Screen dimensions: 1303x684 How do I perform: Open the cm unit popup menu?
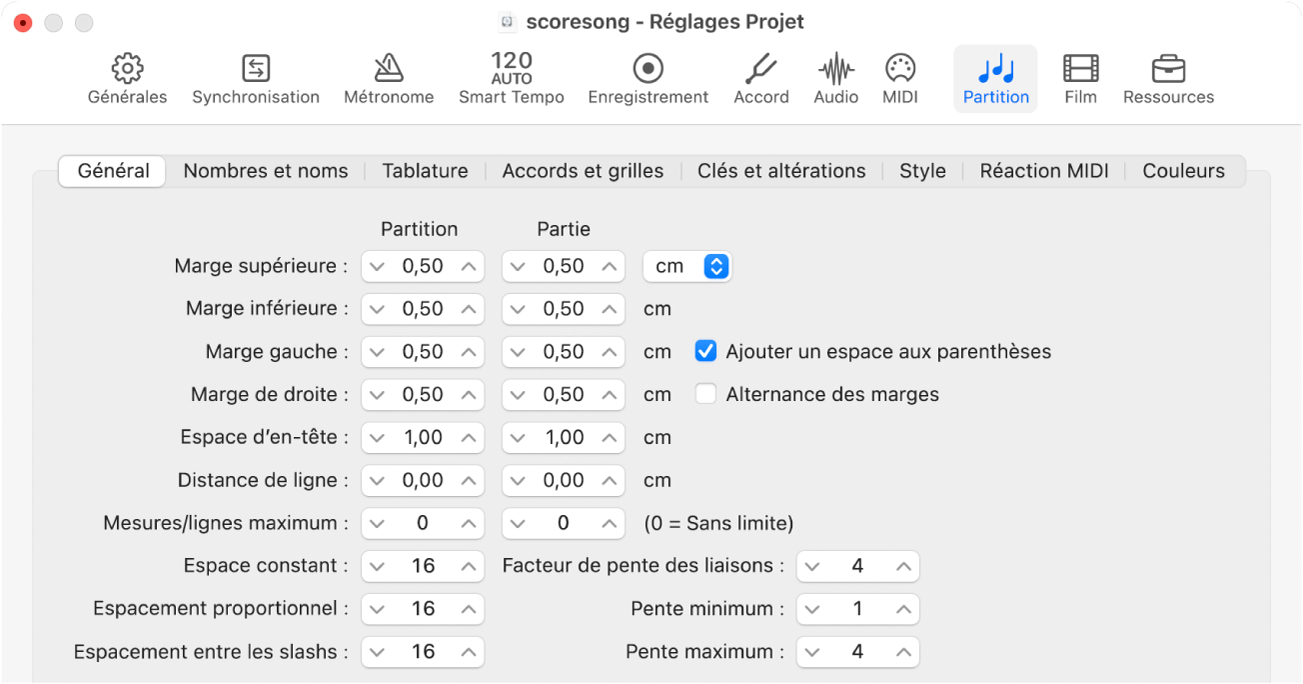(x=688, y=266)
